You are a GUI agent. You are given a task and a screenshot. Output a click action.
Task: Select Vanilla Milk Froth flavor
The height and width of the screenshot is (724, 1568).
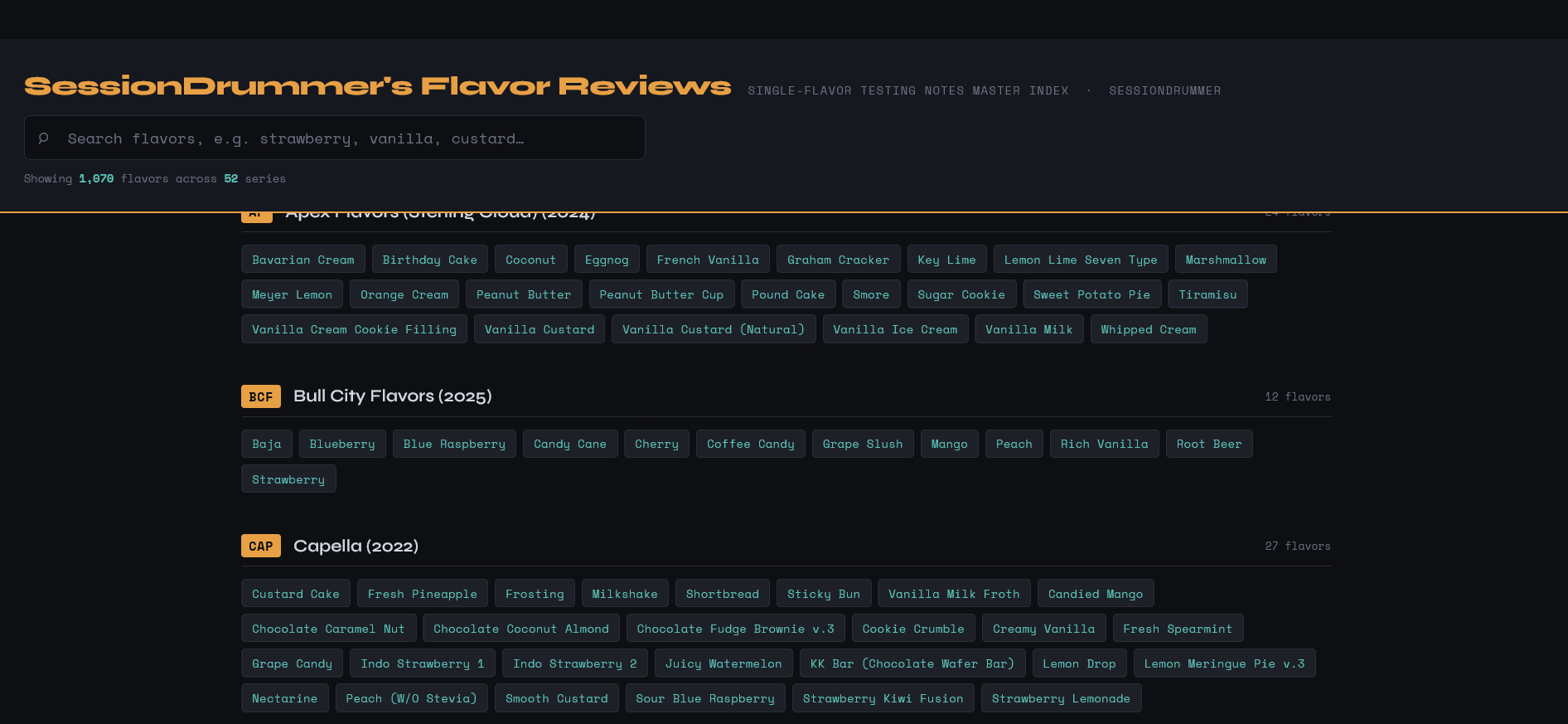pyautogui.click(x=953, y=594)
